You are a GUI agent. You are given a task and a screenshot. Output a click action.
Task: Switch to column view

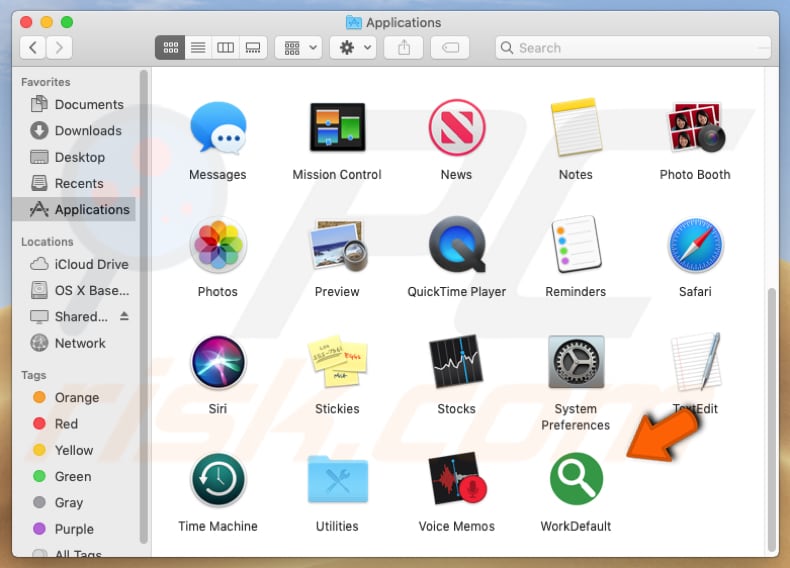[x=225, y=48]
